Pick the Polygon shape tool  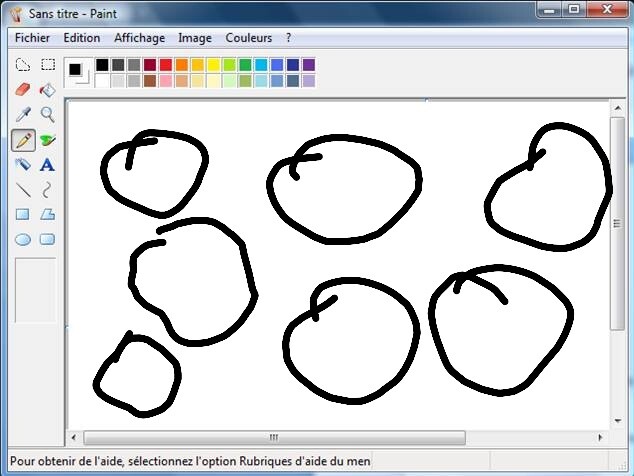(47, 214)
